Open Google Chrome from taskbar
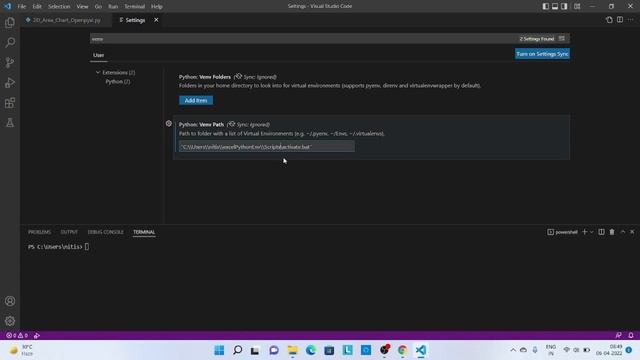Viewport: 640px width, 360px height. pyautogui.click(x=402, y=350)
